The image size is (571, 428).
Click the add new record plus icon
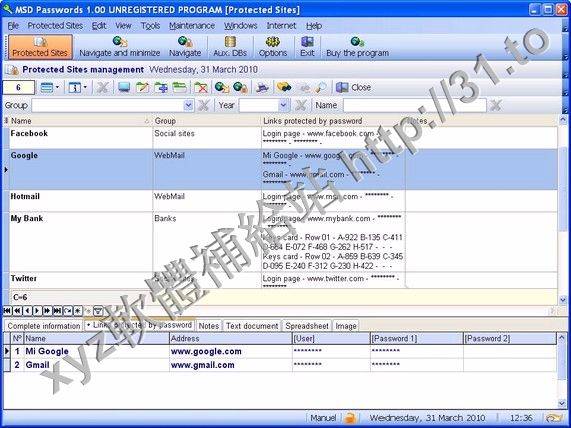[161, 87]
